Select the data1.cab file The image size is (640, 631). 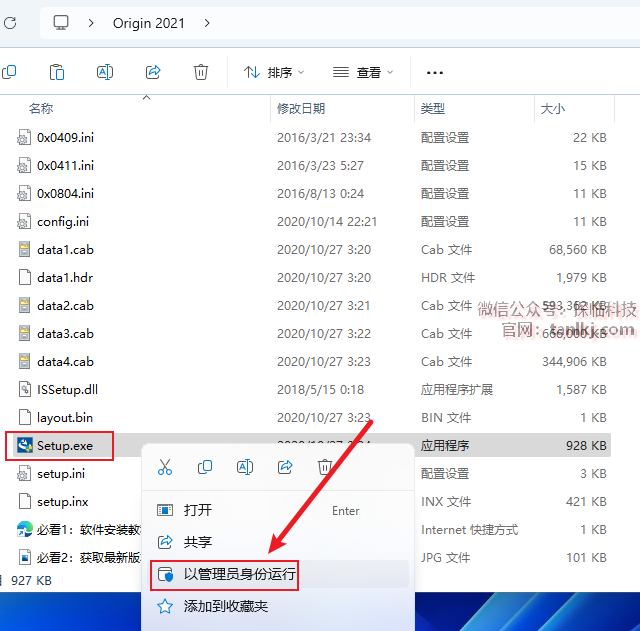[x=65, y=249]
